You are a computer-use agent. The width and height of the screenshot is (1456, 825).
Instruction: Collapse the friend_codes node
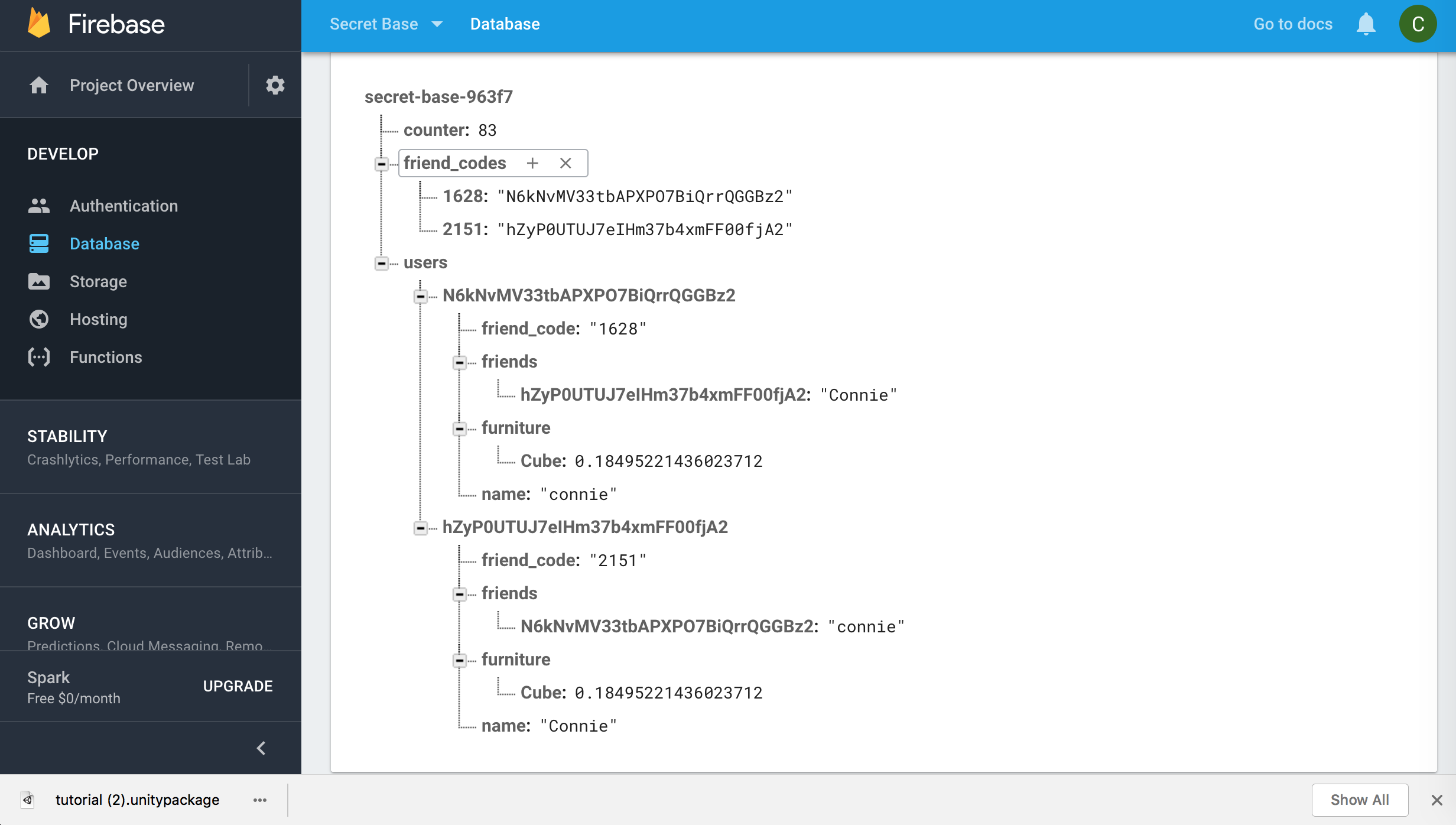pyautogui.click(x=382, y=164)
